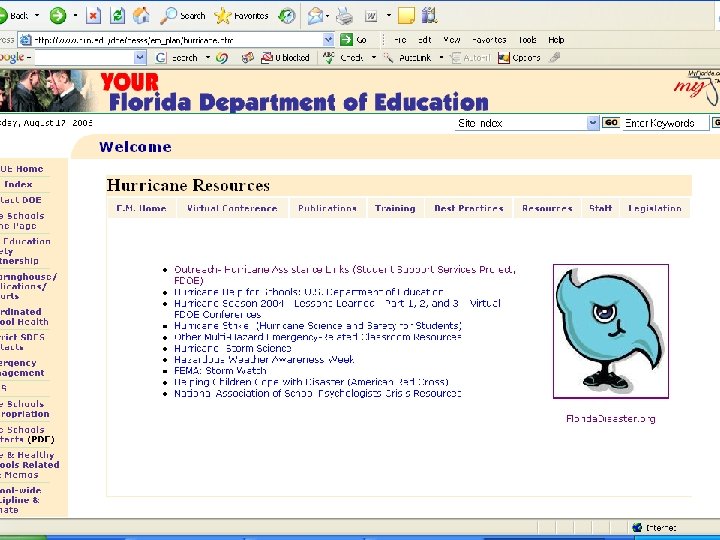The image size is (720, 540).
Task: Open the Edit menu
Action: pyautogui.click(x=425, y=40)
